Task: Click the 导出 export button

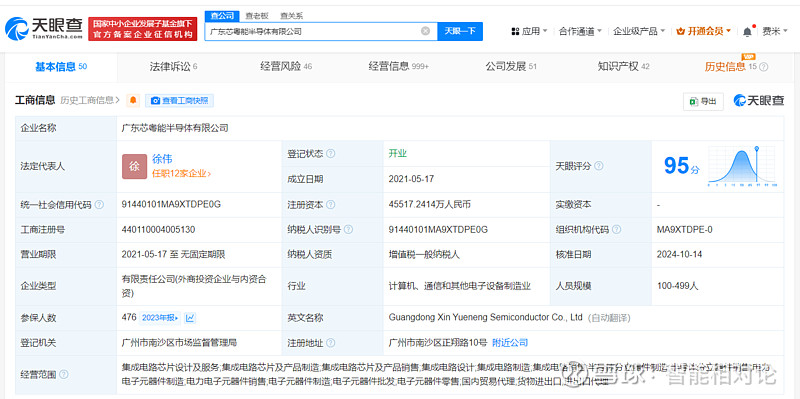Action: tap(703, 101)
